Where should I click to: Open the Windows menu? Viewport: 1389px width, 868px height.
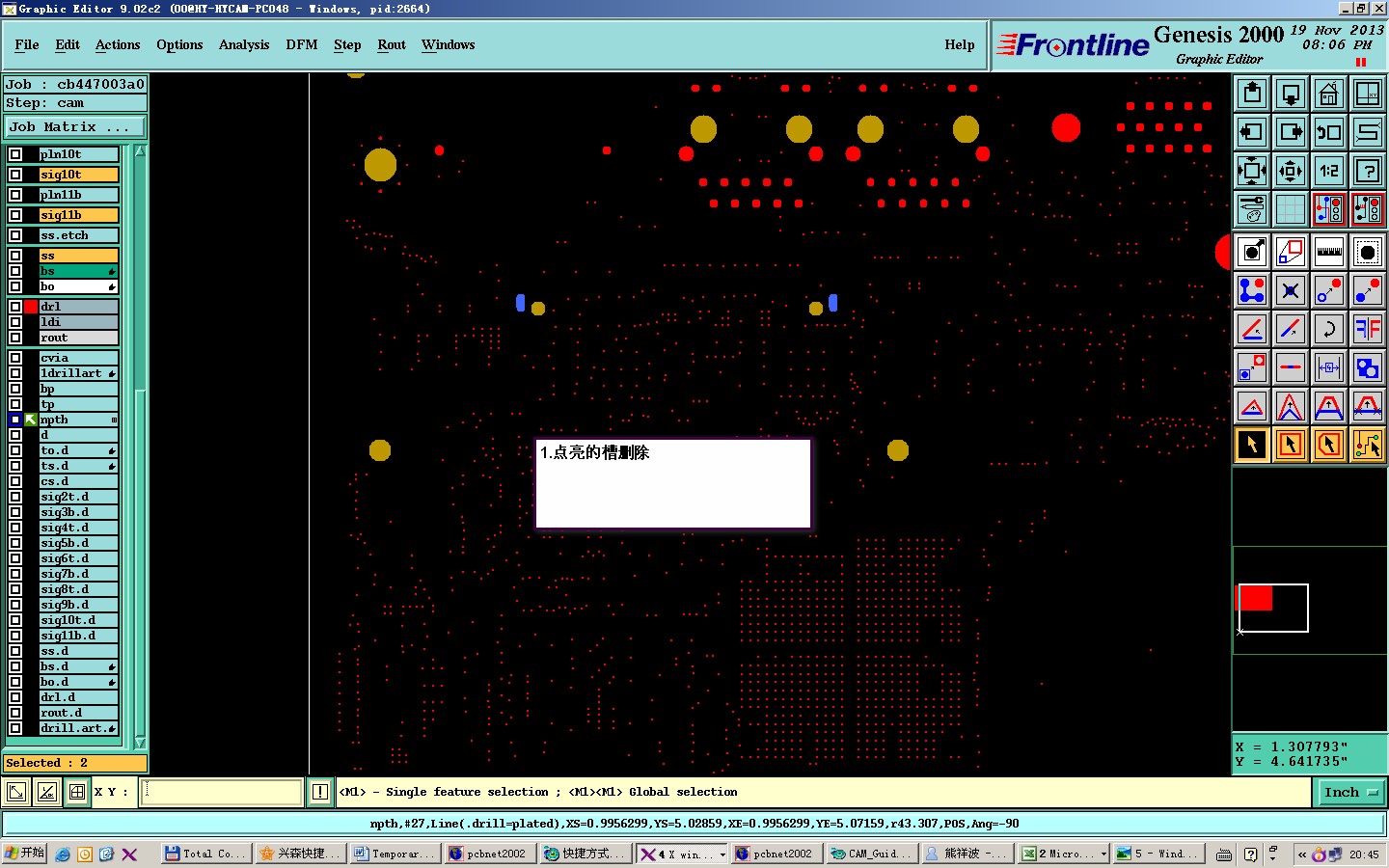(x=449, y=45)
